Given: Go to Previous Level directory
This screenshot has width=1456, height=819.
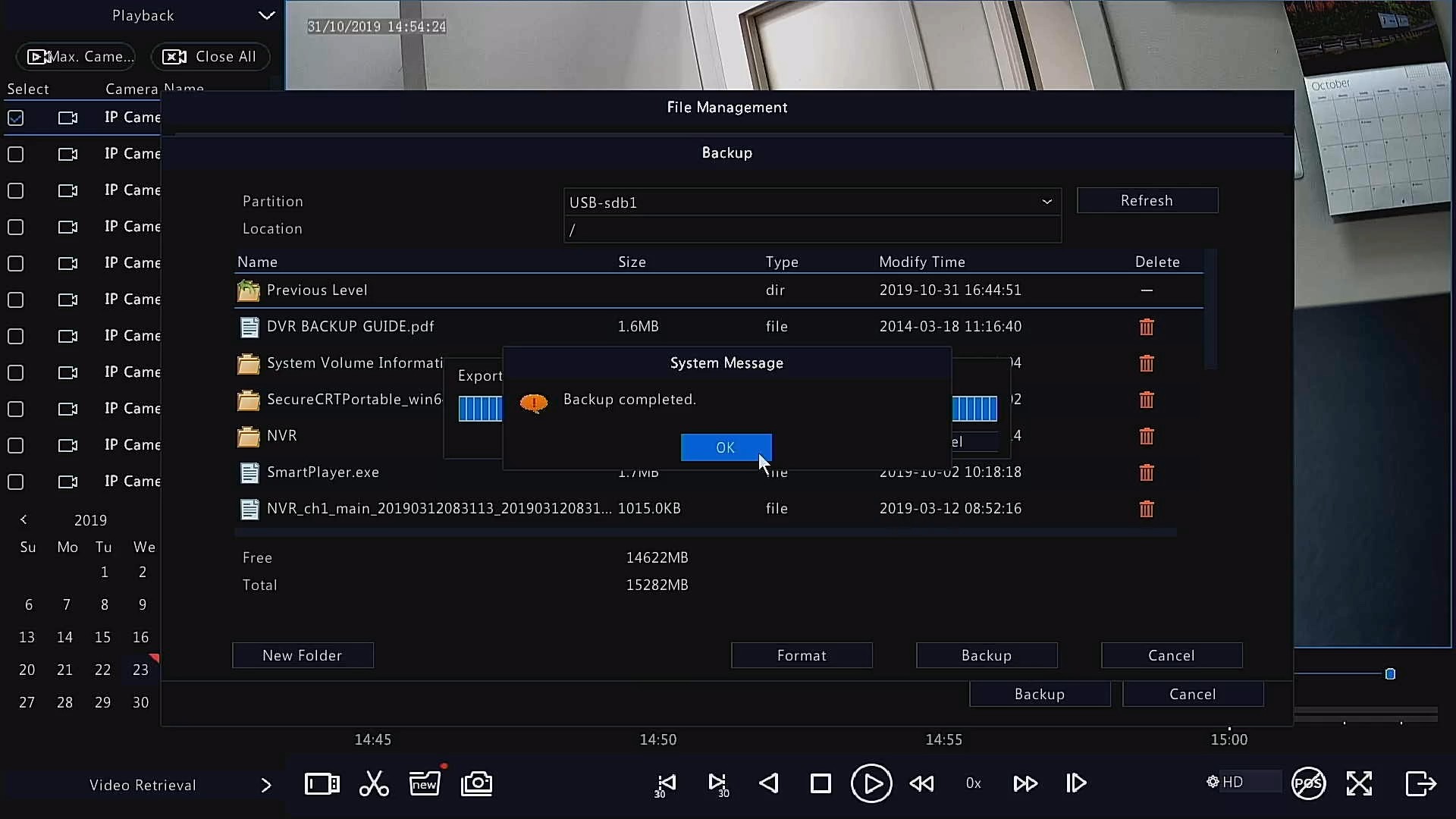Looking at the screenshot, I should coord(316,290).
